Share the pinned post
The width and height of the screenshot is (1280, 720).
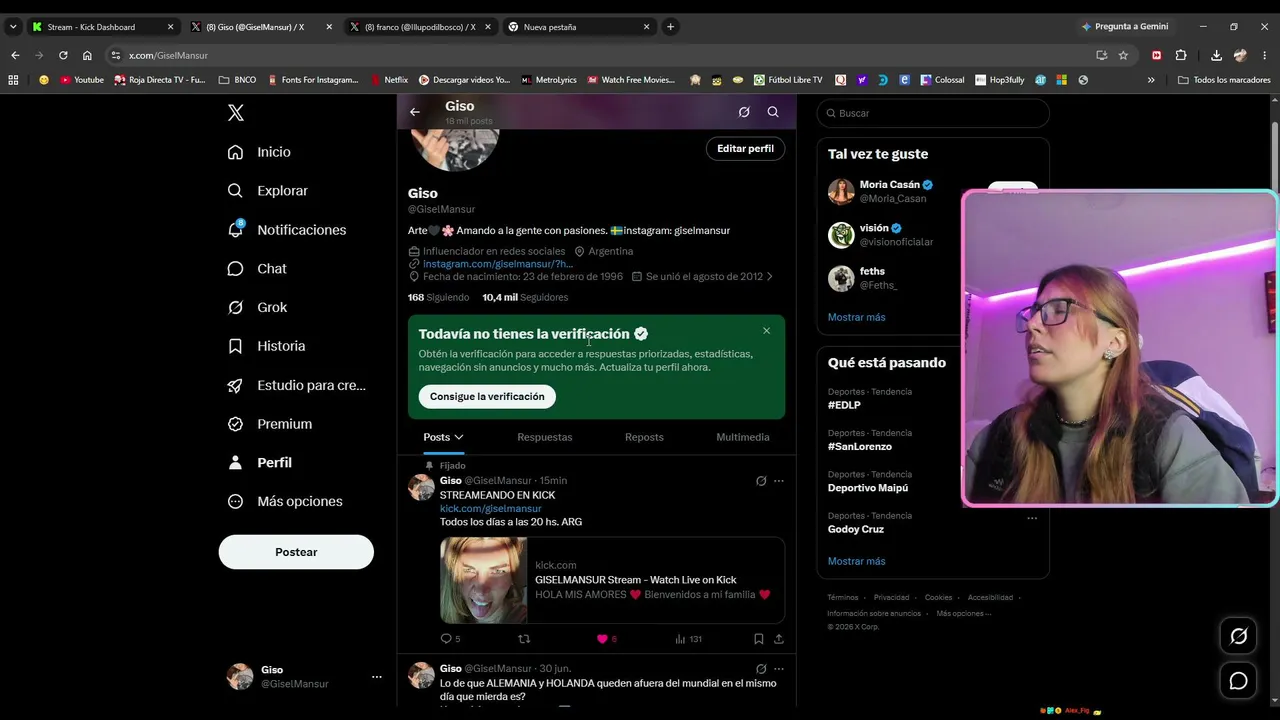tap(779, 639)
